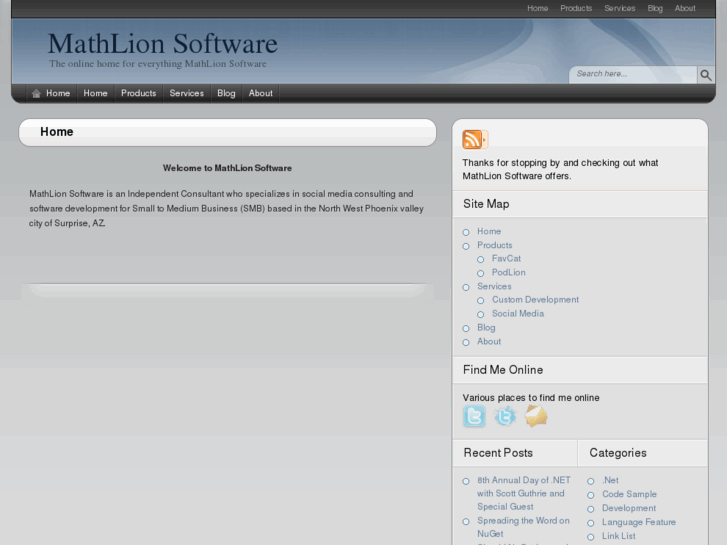This screenshot has width=727, height=545.
Task: Click 'Thanks for stopping by' sidebar text
Action: (x=560, y=169)
